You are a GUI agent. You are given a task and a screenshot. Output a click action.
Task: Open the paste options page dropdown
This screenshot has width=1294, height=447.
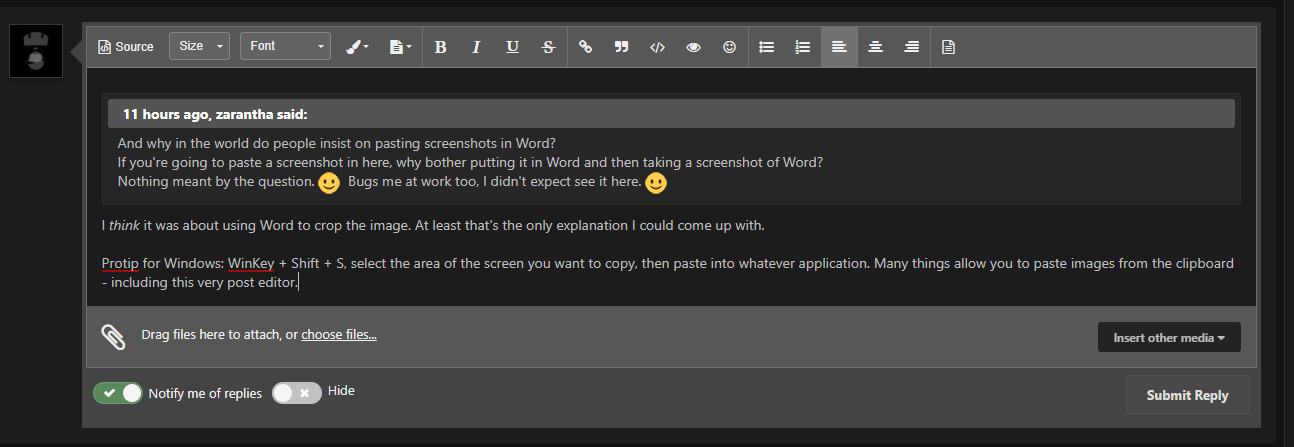coord(400,47)
